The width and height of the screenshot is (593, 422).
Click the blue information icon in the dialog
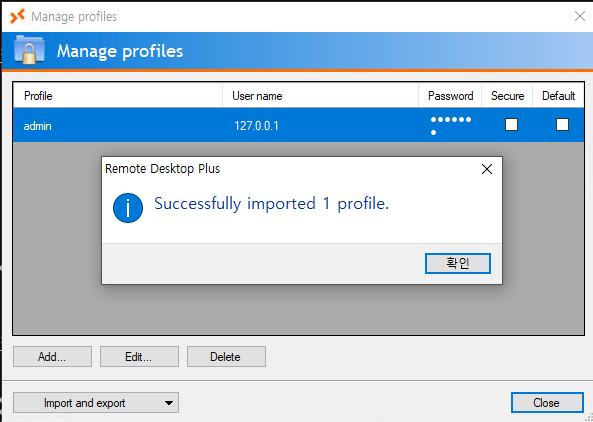pyautogui.click(x=128, y=208)
